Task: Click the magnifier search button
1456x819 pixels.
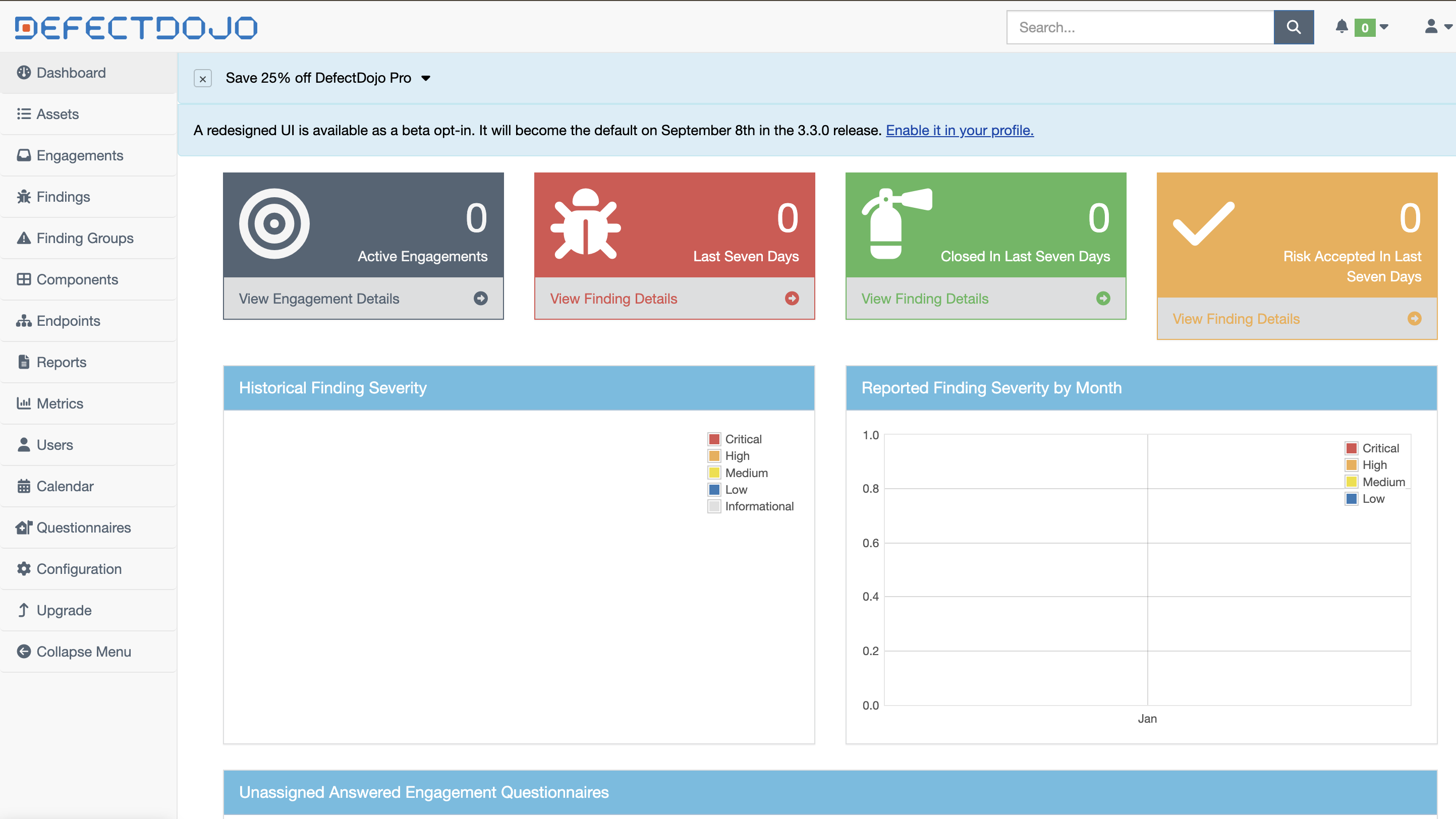Action: tap(1293, 27)
